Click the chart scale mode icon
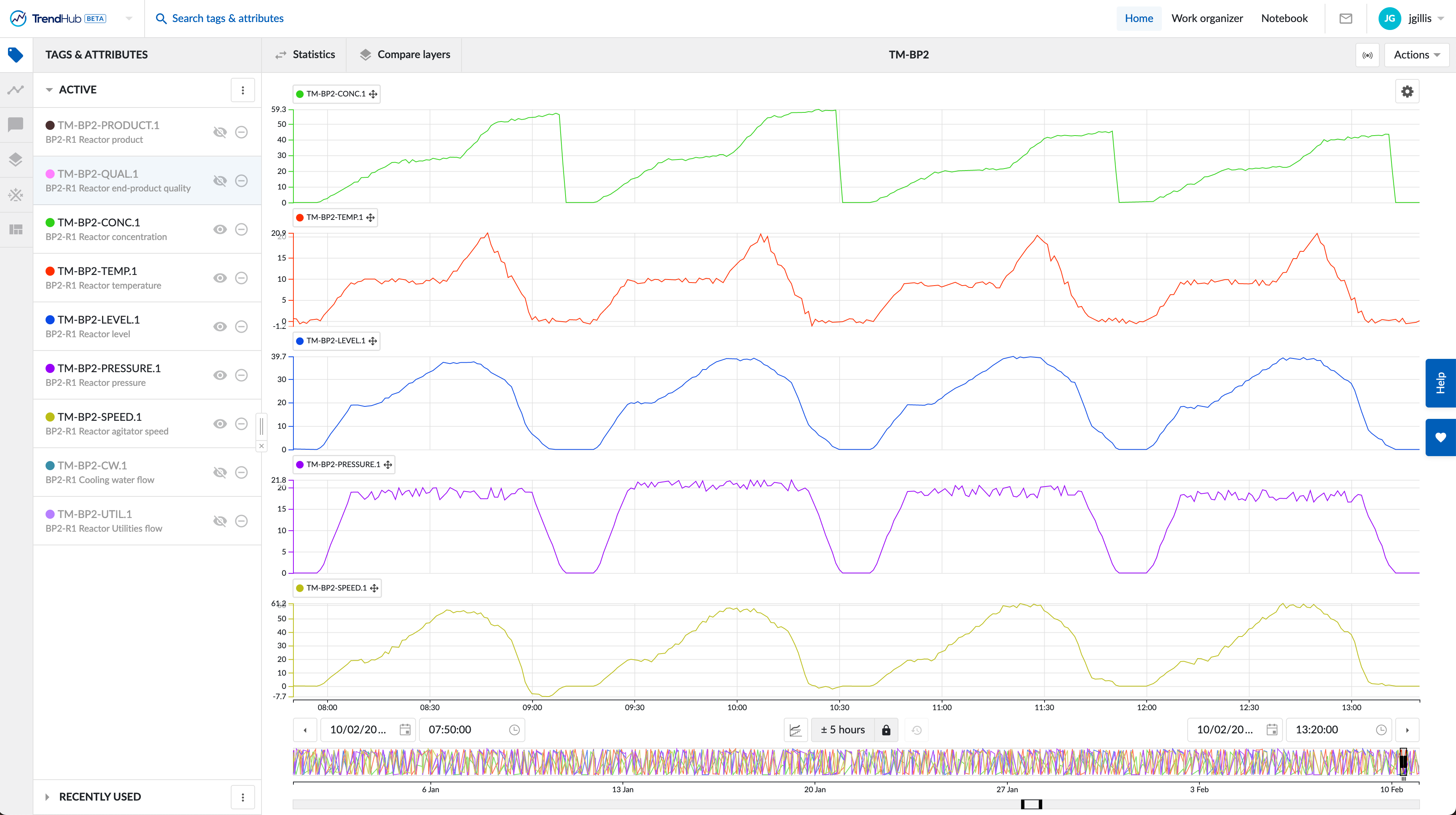 pos(795,730)
